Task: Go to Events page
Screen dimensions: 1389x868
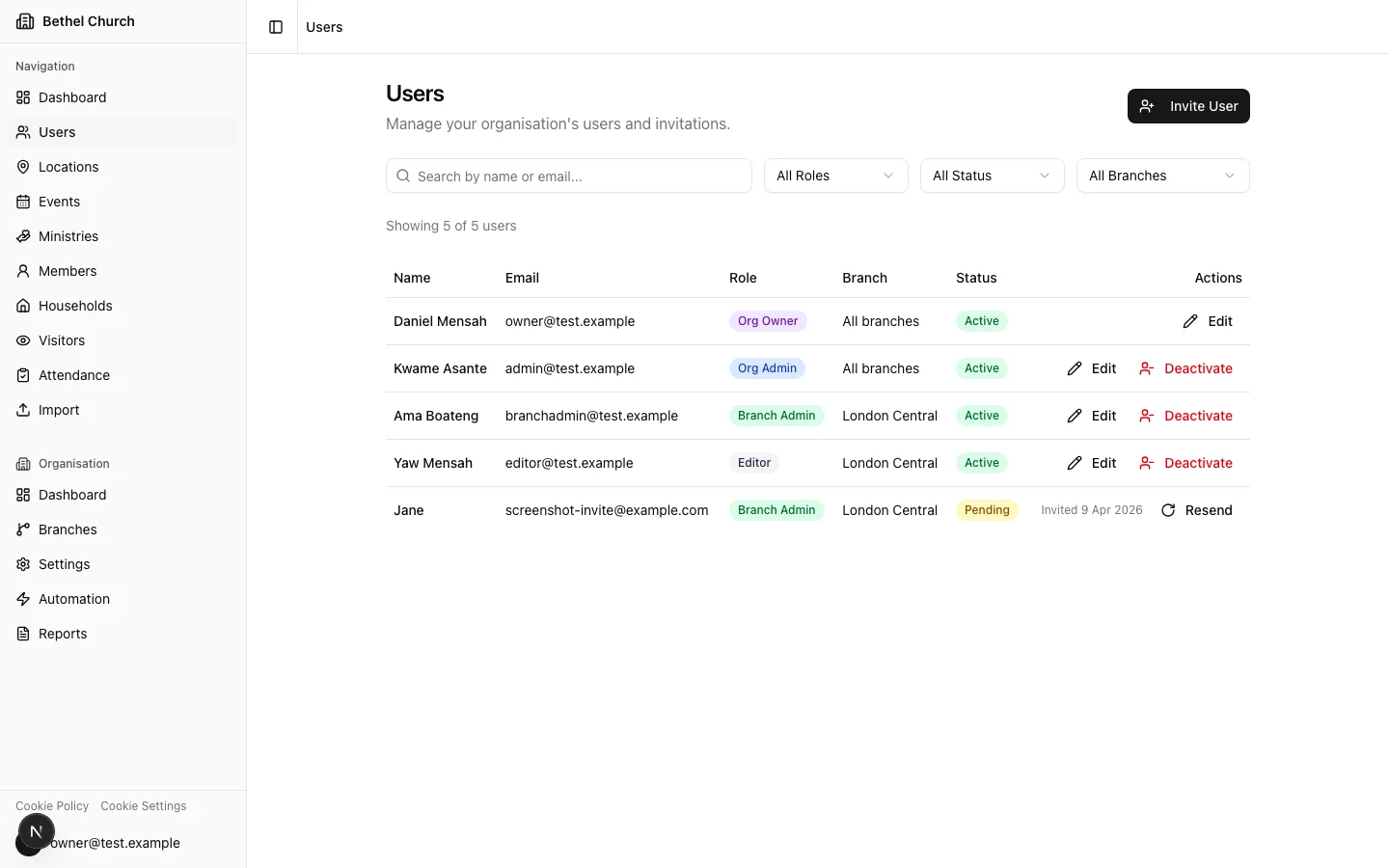Action: pos(123,202)
